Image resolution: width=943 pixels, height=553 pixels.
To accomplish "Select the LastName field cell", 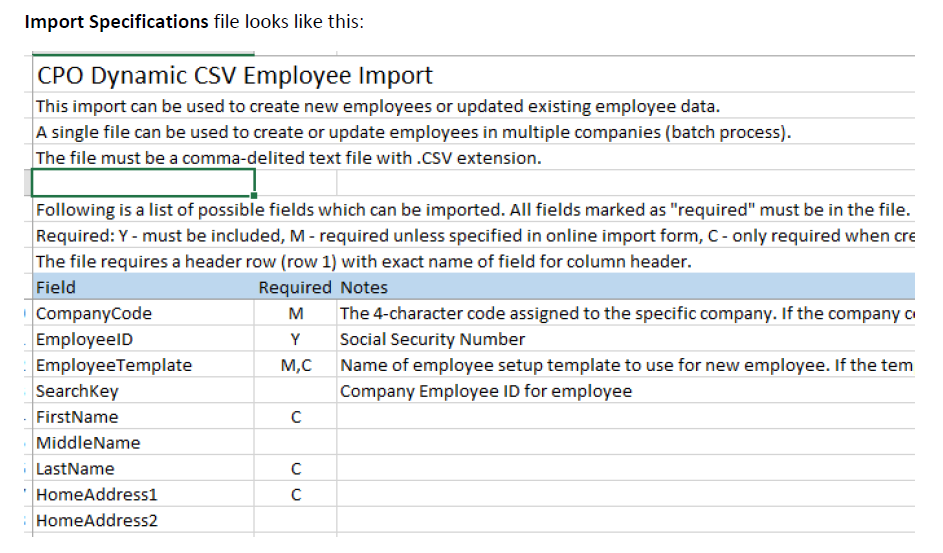I will [x=143, y=468].
